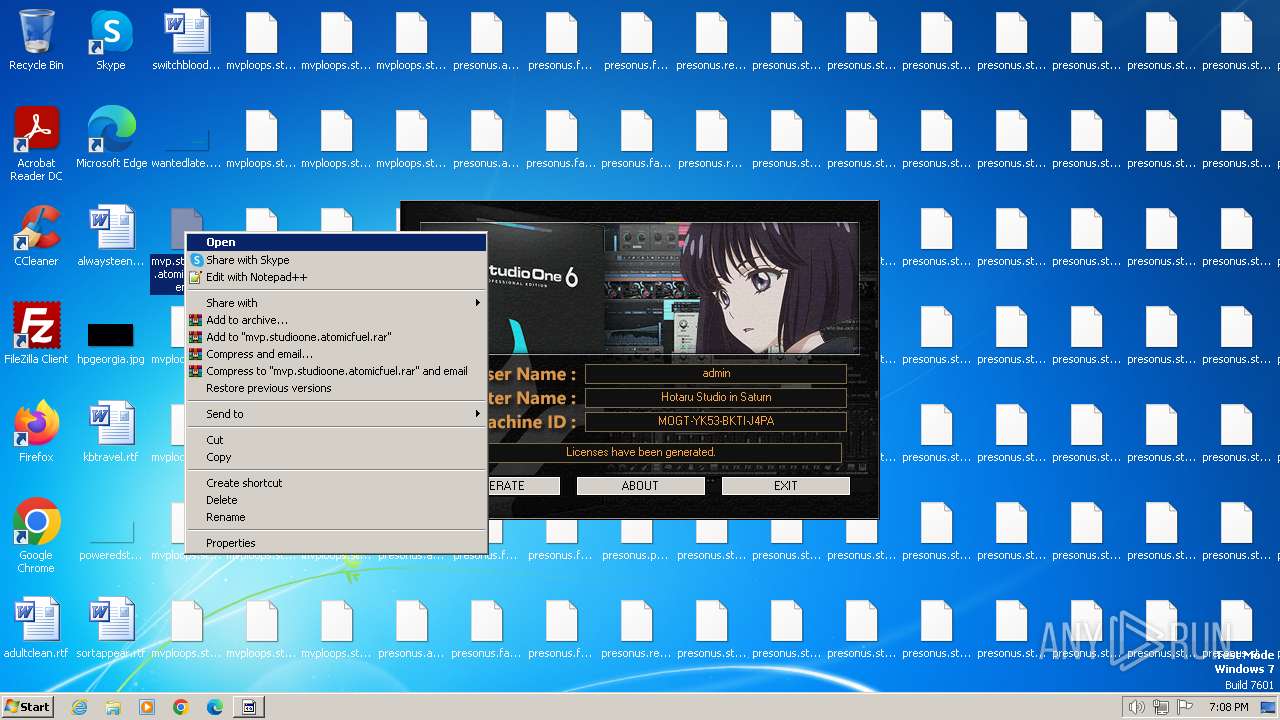Open the network tray icon
The height and width of the screenshot is (720, 1280).
(1161, 707)
